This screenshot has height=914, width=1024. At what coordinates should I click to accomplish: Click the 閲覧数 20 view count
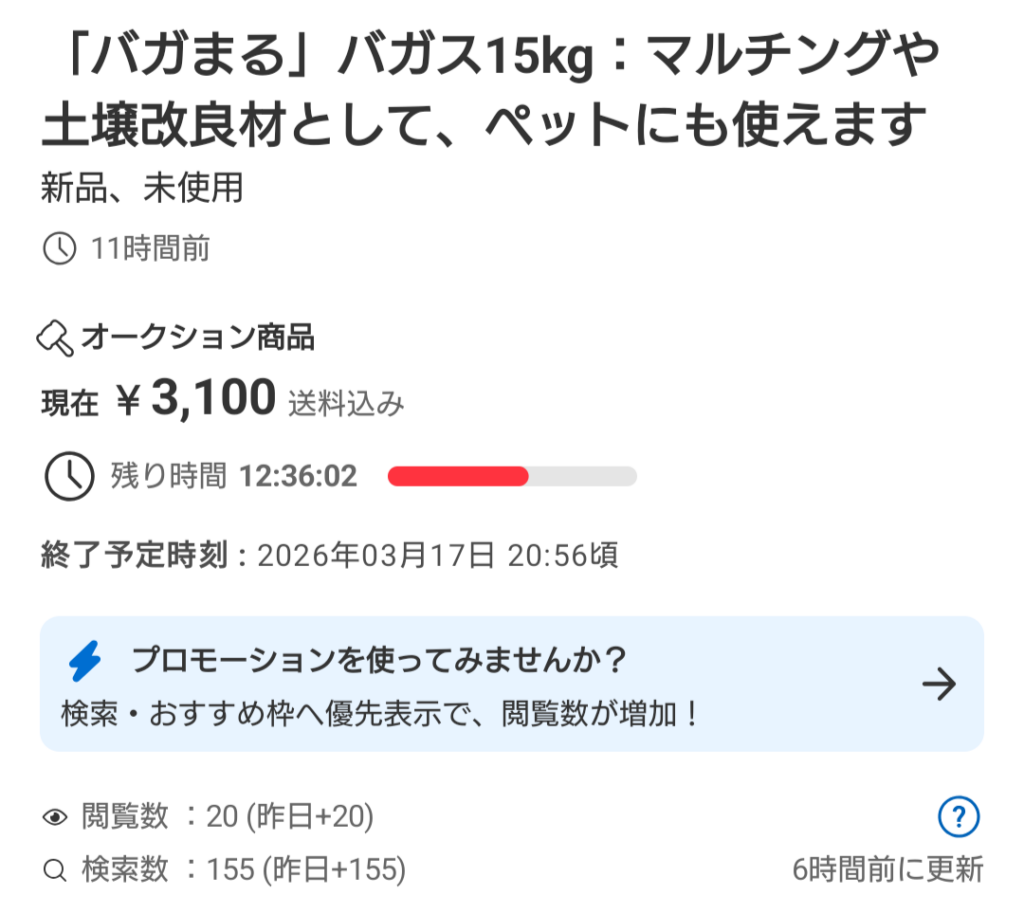coord(227,818)
